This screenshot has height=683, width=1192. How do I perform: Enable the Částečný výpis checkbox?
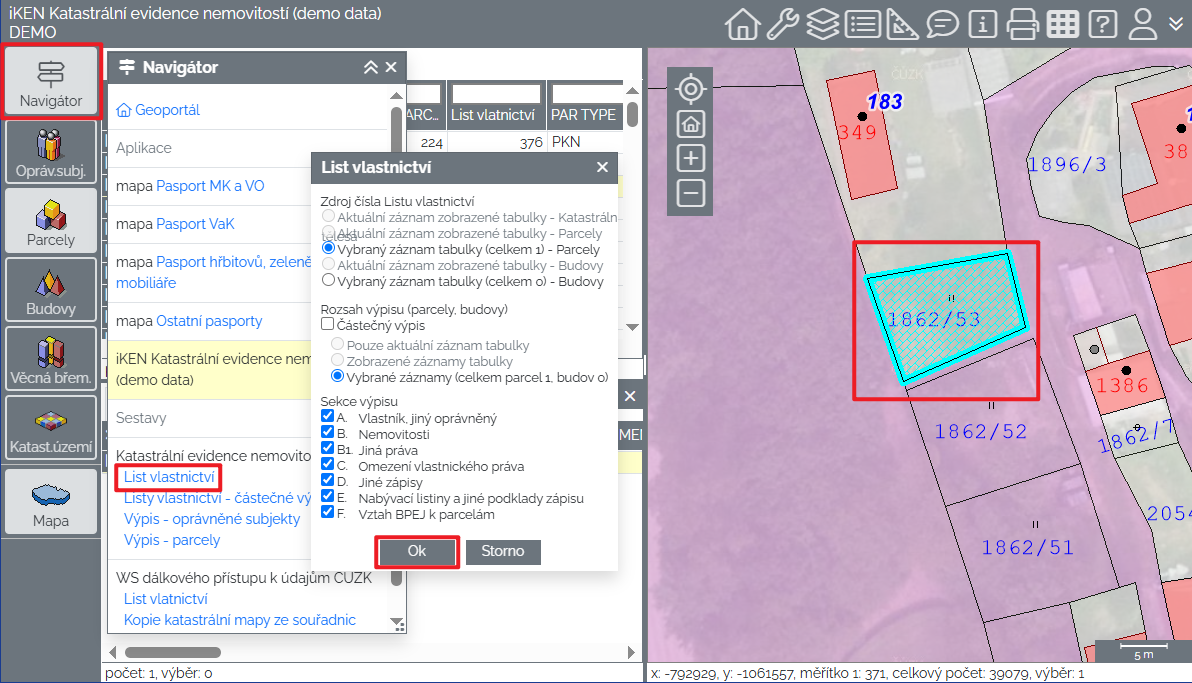click(327, 325)
